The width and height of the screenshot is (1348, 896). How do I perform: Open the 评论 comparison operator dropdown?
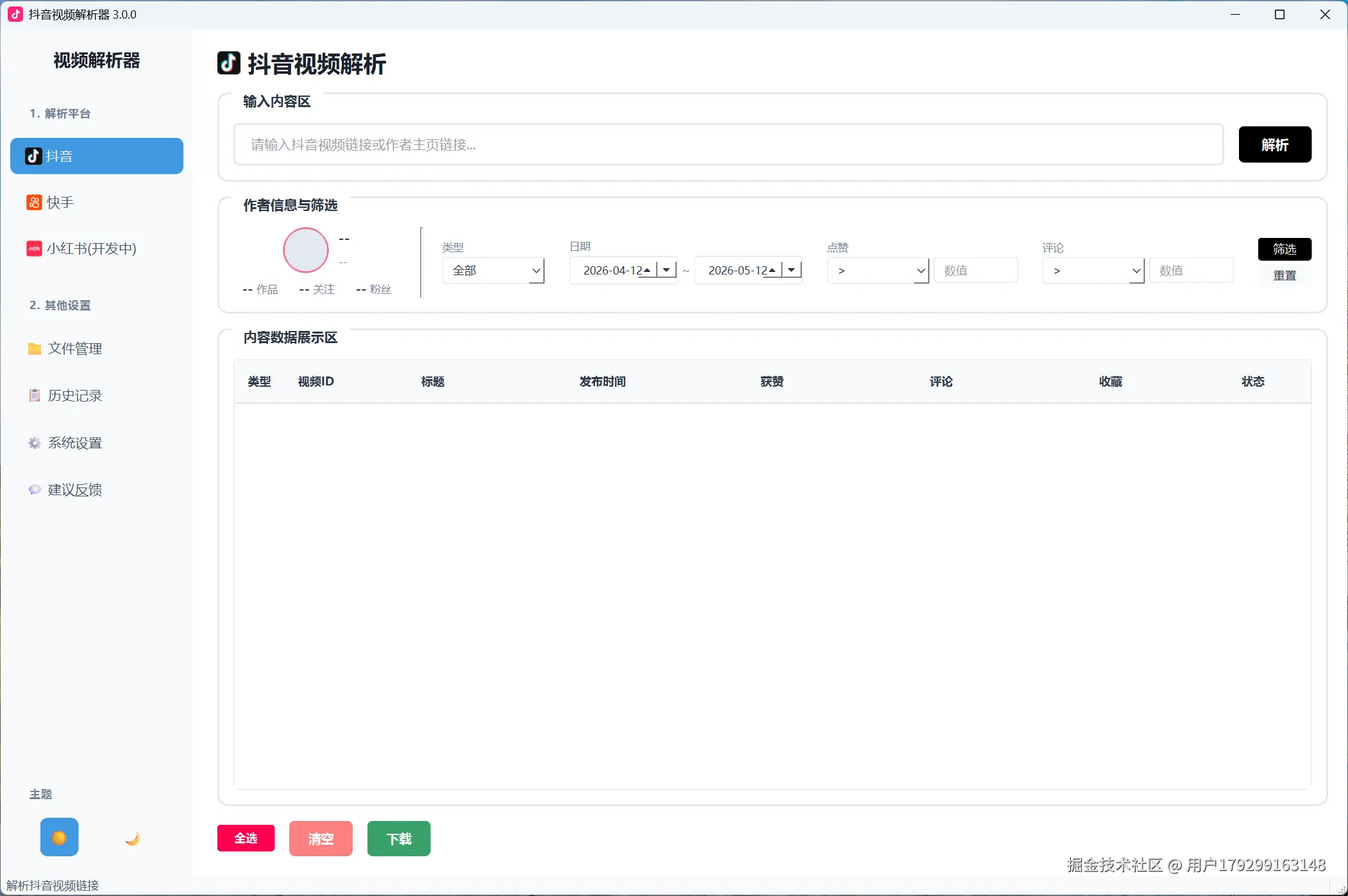click(1093, 270)
